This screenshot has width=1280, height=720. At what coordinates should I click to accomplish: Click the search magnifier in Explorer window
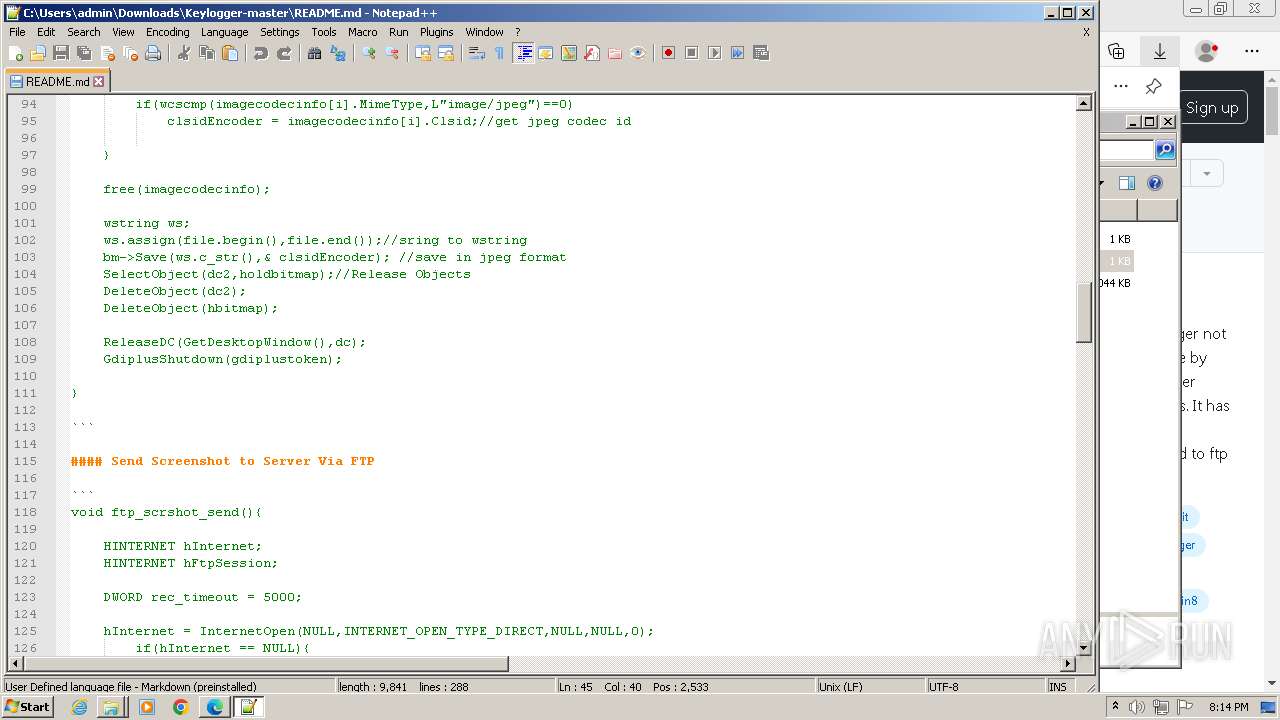click(x=1165, y=150)
